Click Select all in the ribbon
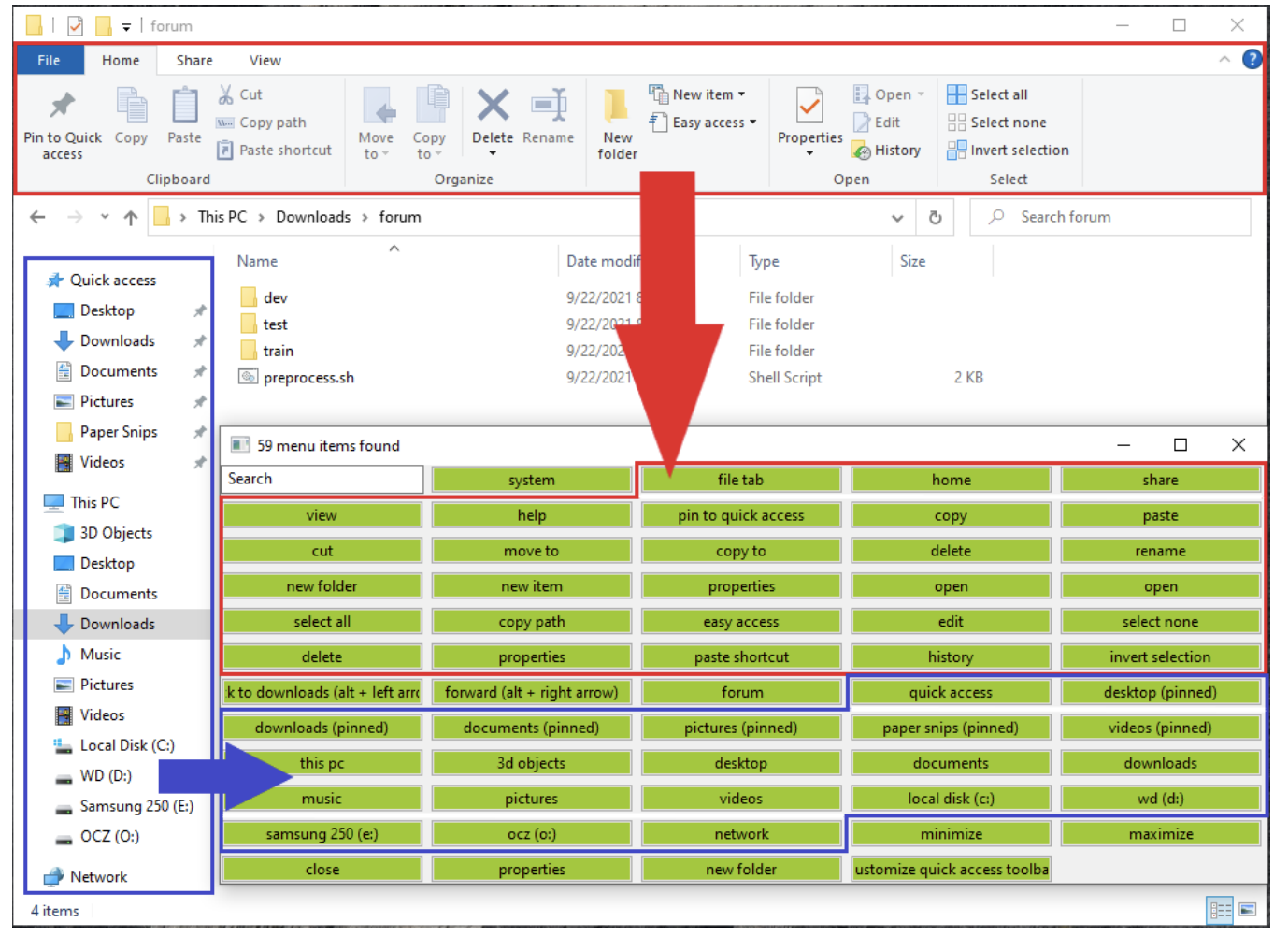1288x937 pixels. [x=988, y=94]
